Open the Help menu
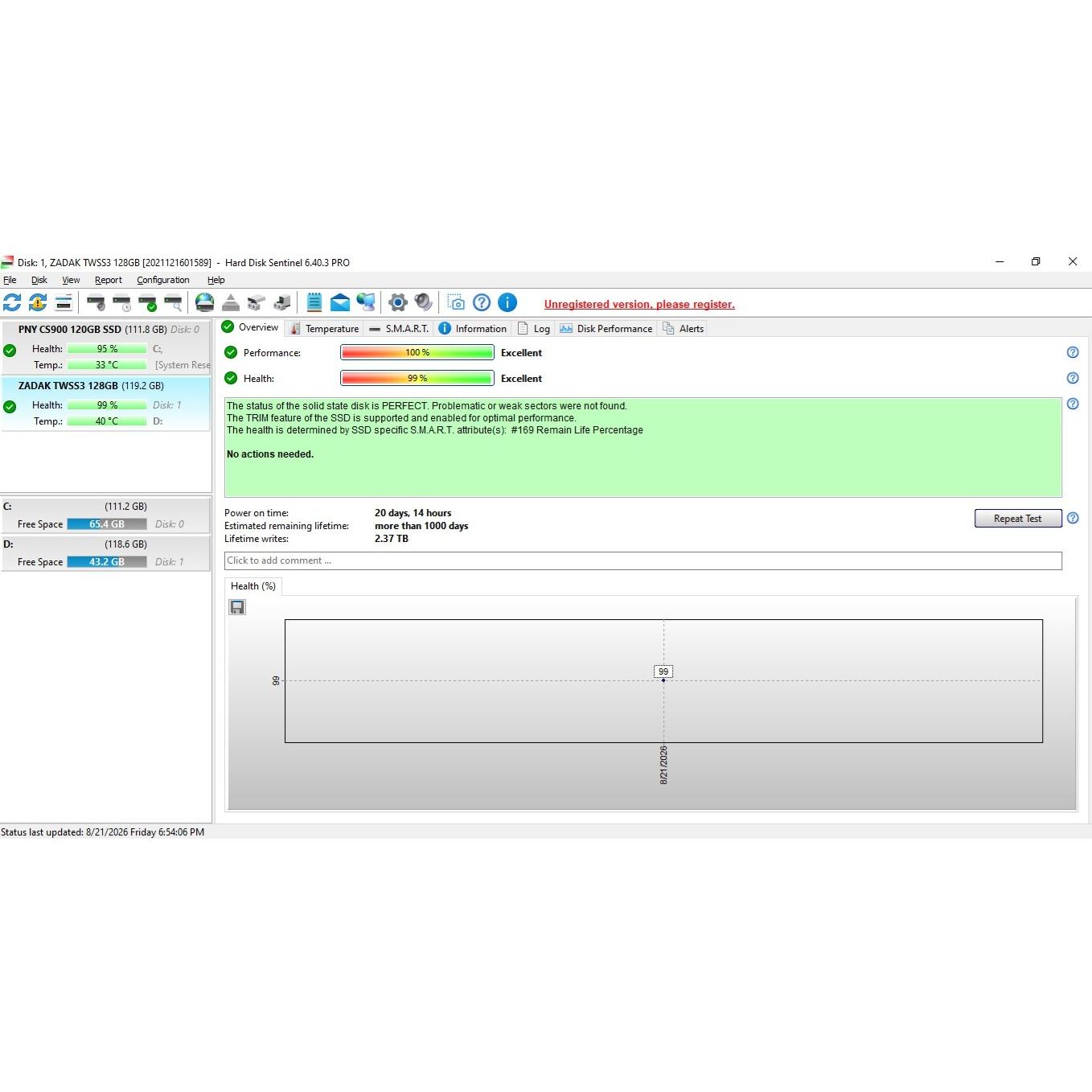1092x1092 pixels. [x=216, y=280]
